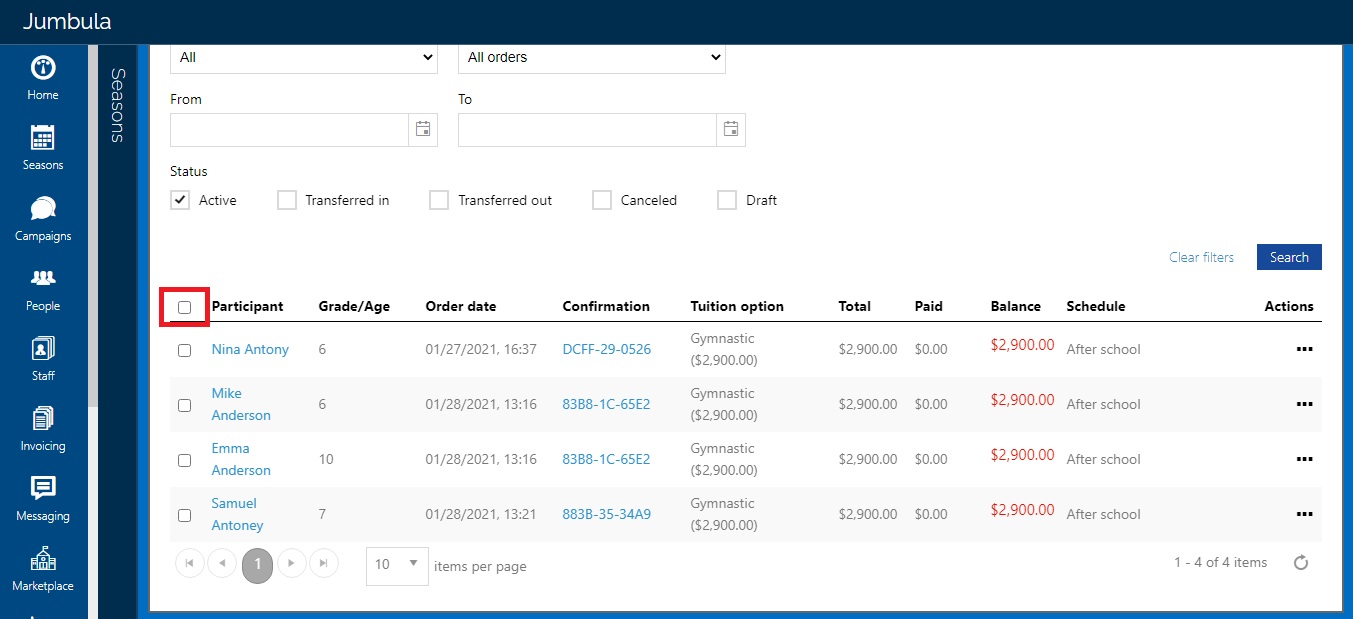Image resolution: width=1353 pixels, height=619 pixels.
Task: Open Mike Anderson participant link
Action: [x=241, y=404]
